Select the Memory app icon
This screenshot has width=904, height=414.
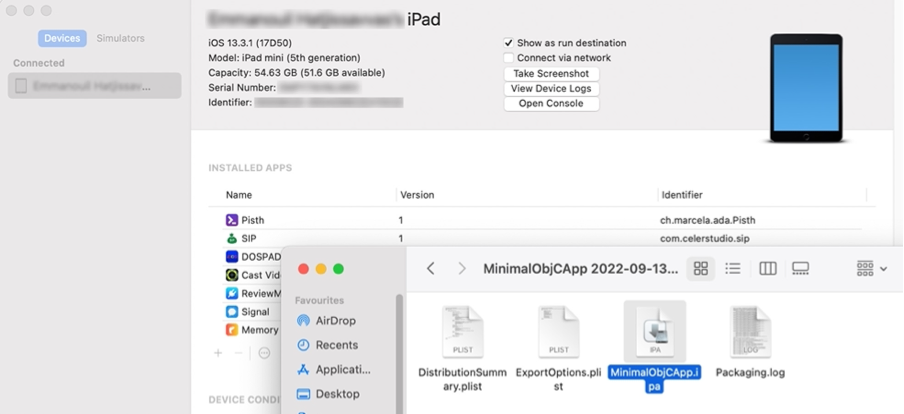pyautogui.click(x=232, y=330)
